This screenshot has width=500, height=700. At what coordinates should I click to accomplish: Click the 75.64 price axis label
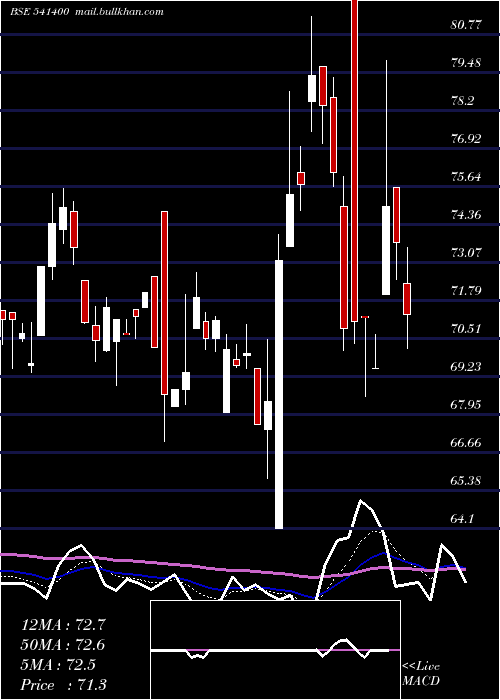coord(466,177)
